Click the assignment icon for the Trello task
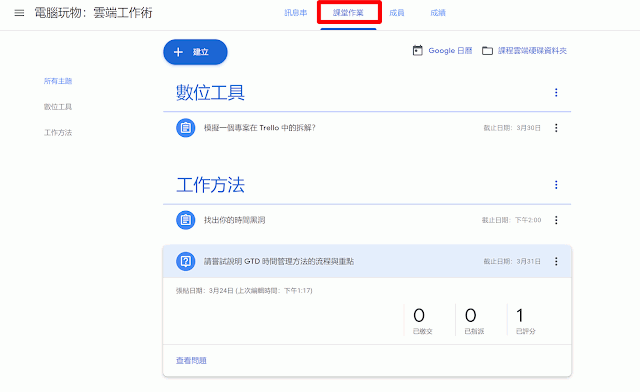The width and height of the screenshot is (640, 392). tap(186, 128)
